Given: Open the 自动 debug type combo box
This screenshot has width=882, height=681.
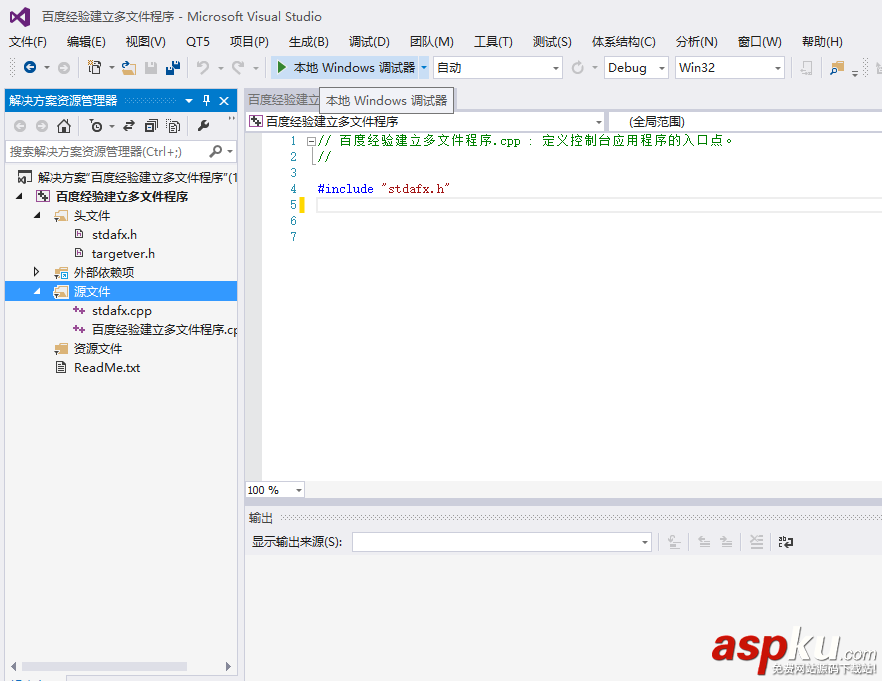Looking at the screenshot, I should (x=497, y=68).
